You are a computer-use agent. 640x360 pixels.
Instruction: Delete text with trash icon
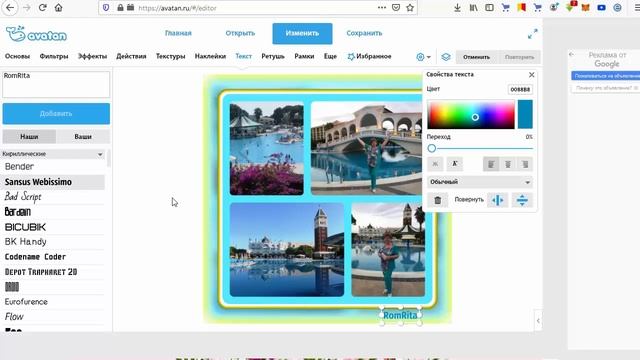pyautogui.click(x=438, y=200)
